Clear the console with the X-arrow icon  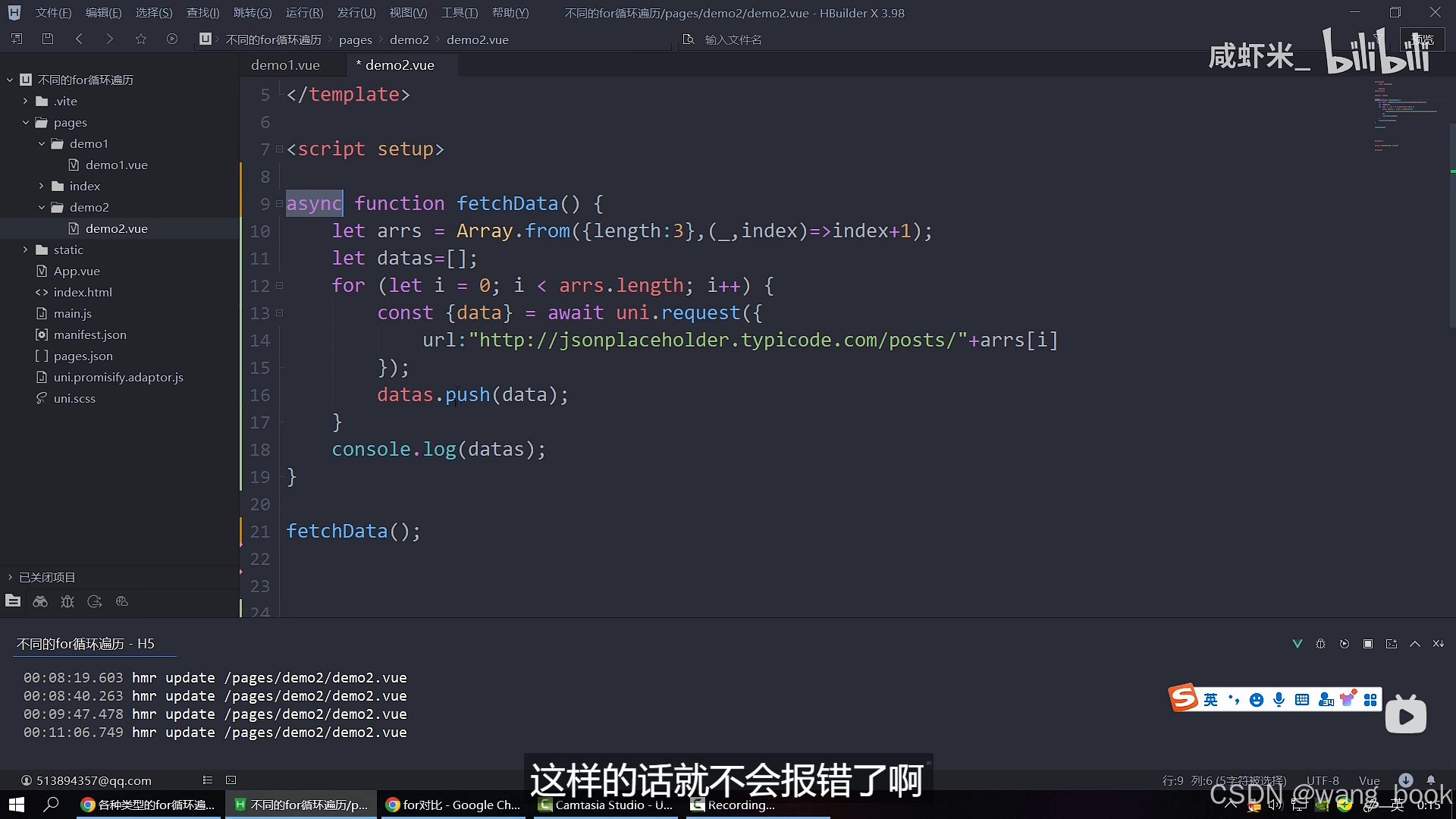coord(1439,644)
